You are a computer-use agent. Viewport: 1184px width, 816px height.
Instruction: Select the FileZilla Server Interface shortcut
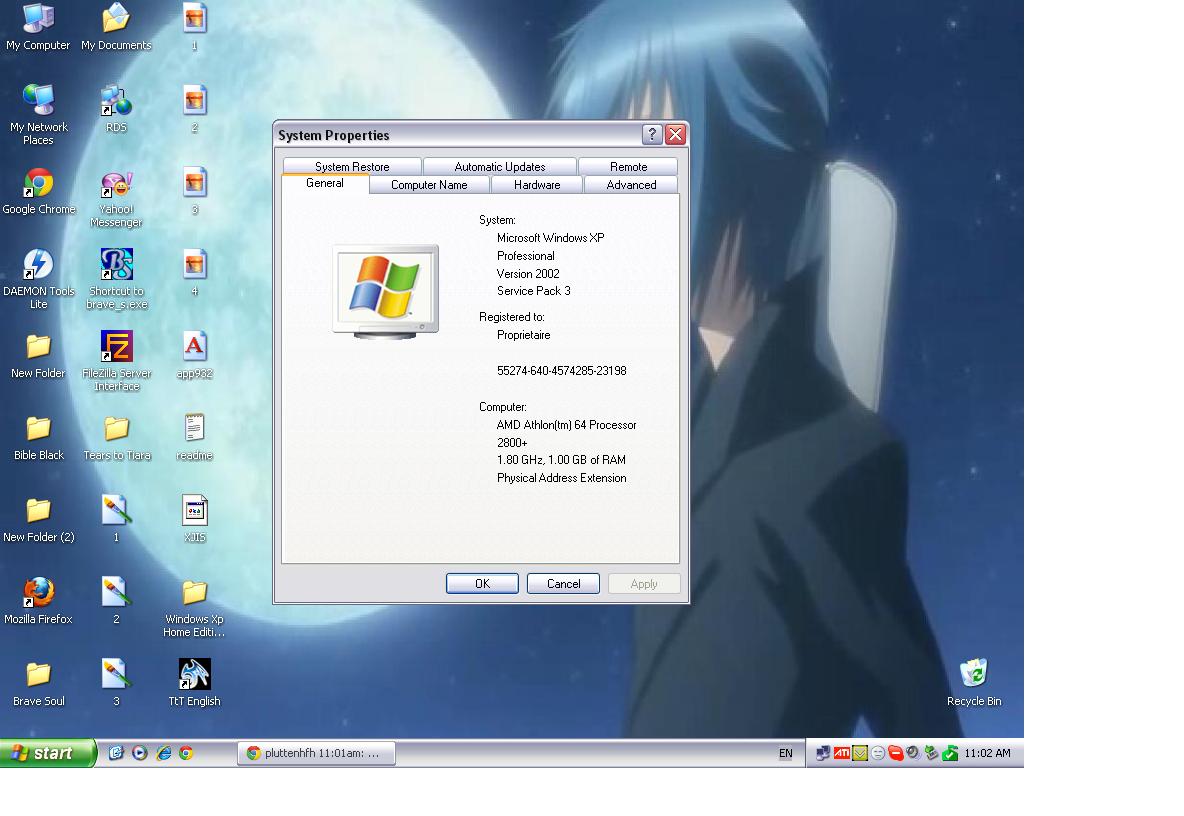tap(116, 361)
